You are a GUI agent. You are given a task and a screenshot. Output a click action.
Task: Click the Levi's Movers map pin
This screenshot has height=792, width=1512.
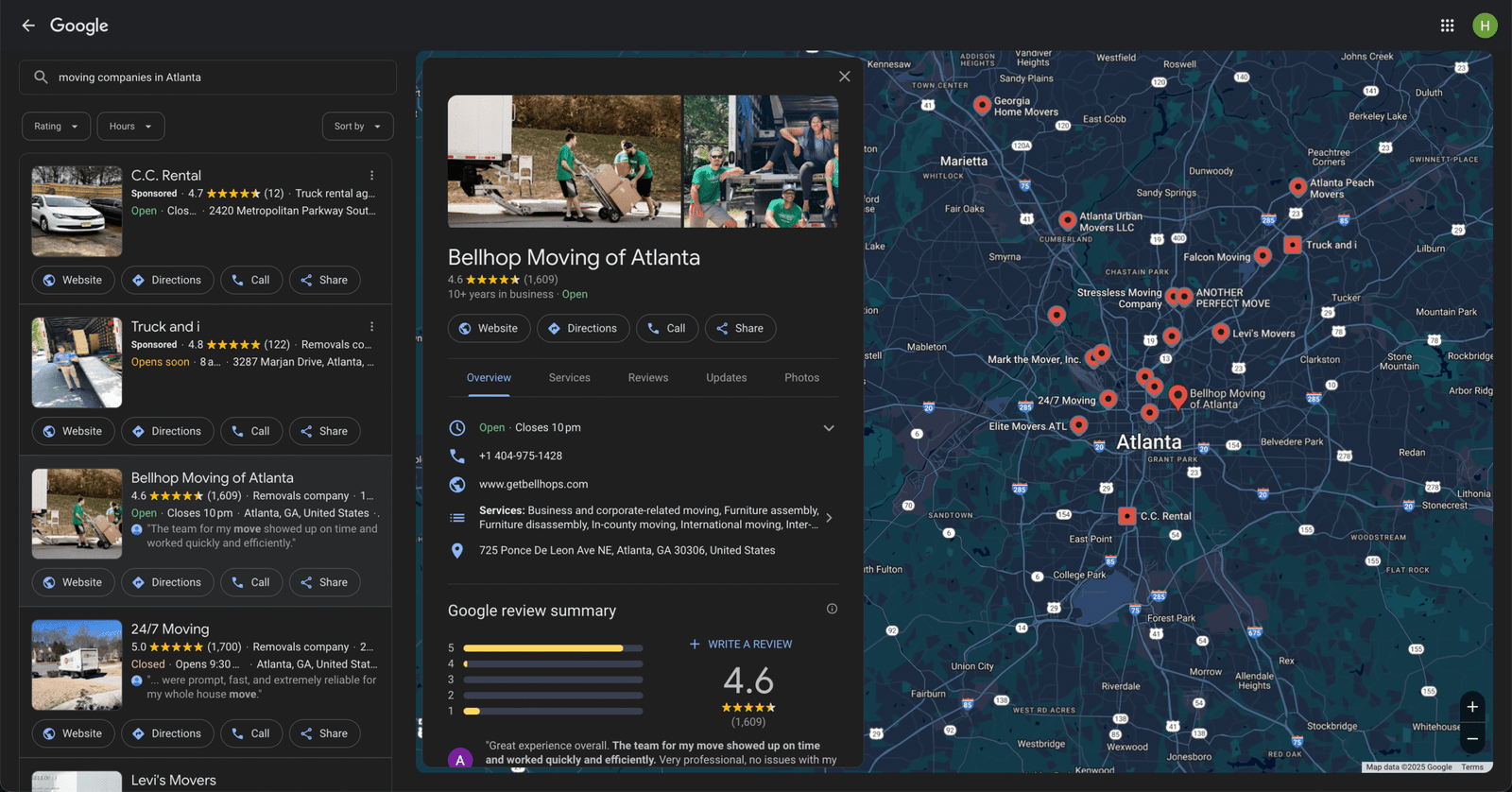click(x=1221, y=333)
